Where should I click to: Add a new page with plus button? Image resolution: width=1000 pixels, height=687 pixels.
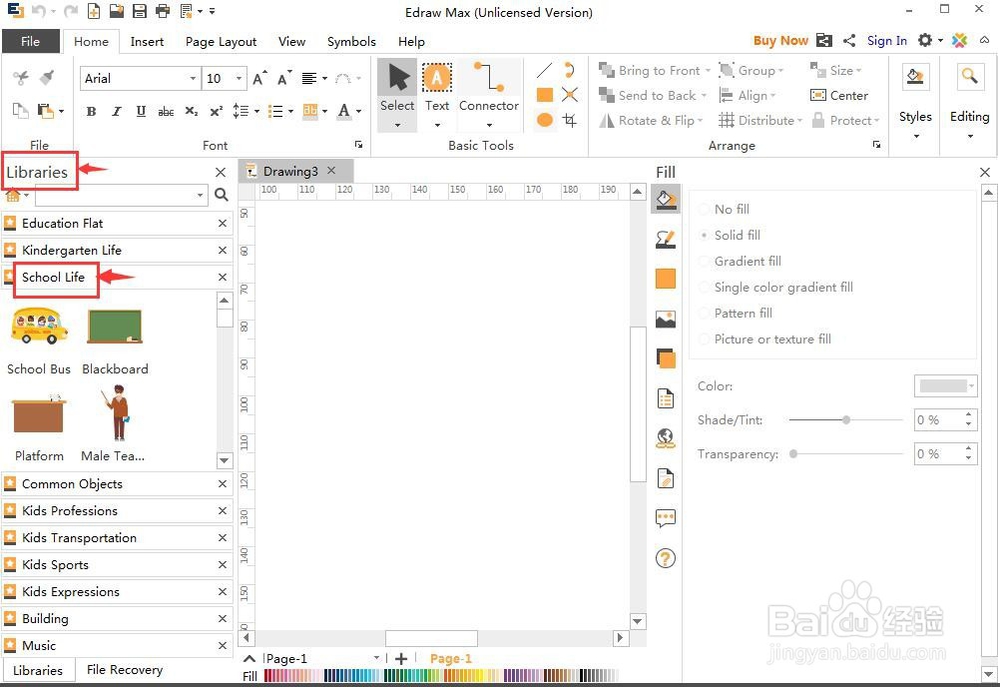pyautogui.click(x=401, y=659)
